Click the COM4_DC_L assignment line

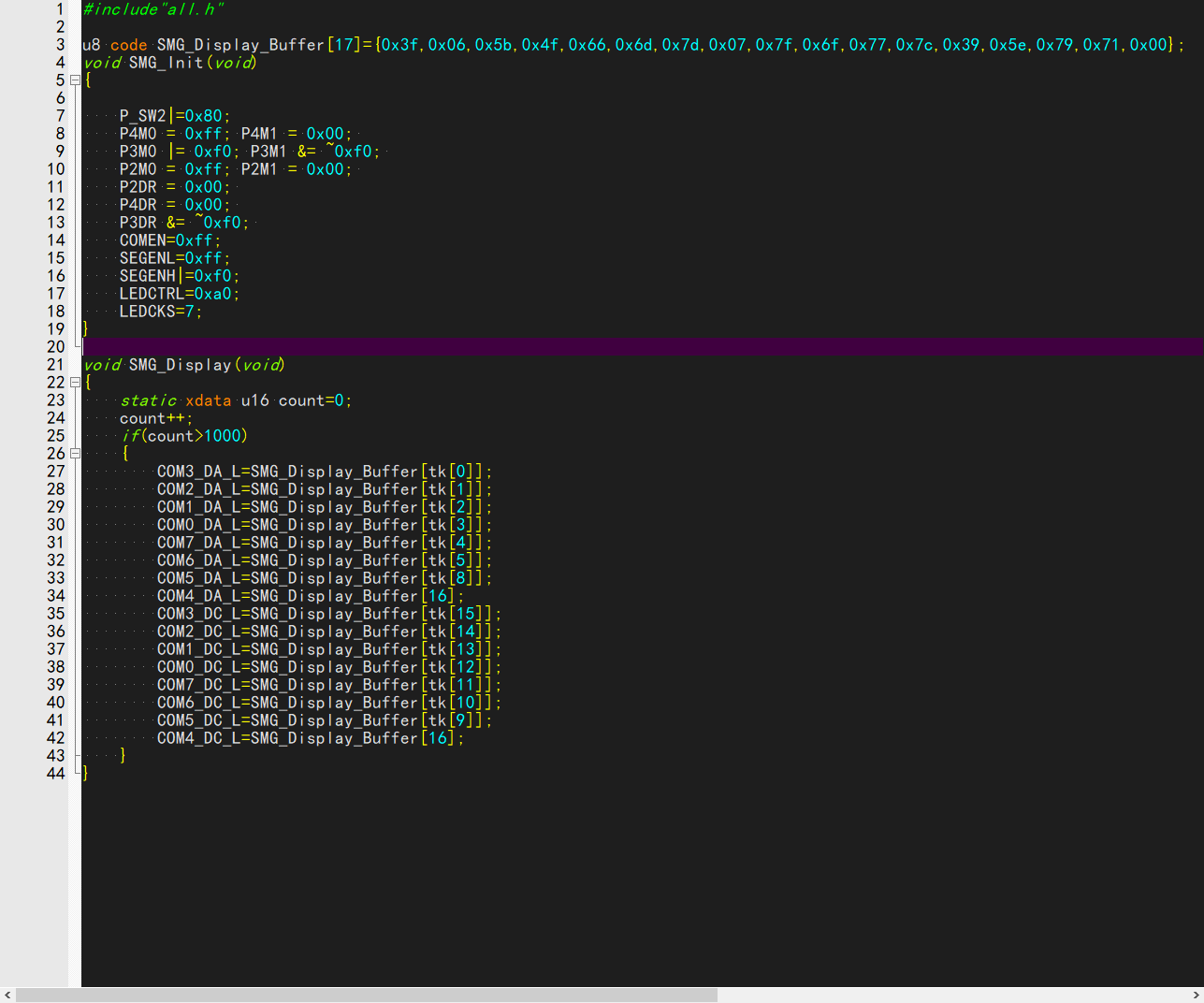point(310,738)
